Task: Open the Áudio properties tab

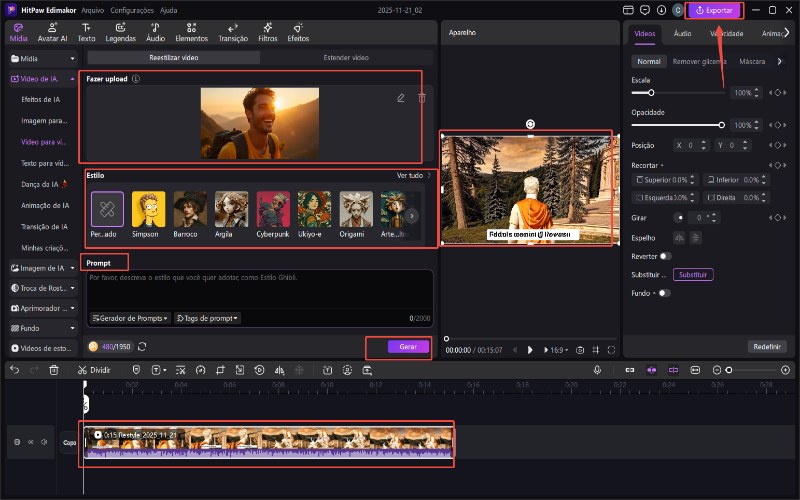Action: [682, 34]
